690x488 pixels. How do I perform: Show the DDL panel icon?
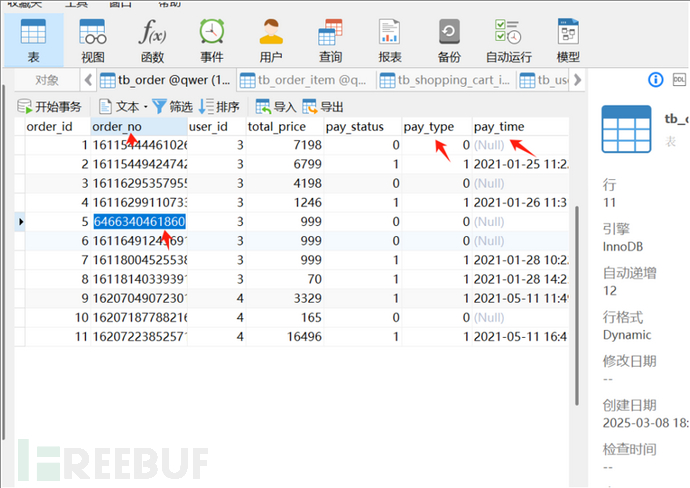coord(679,80)
